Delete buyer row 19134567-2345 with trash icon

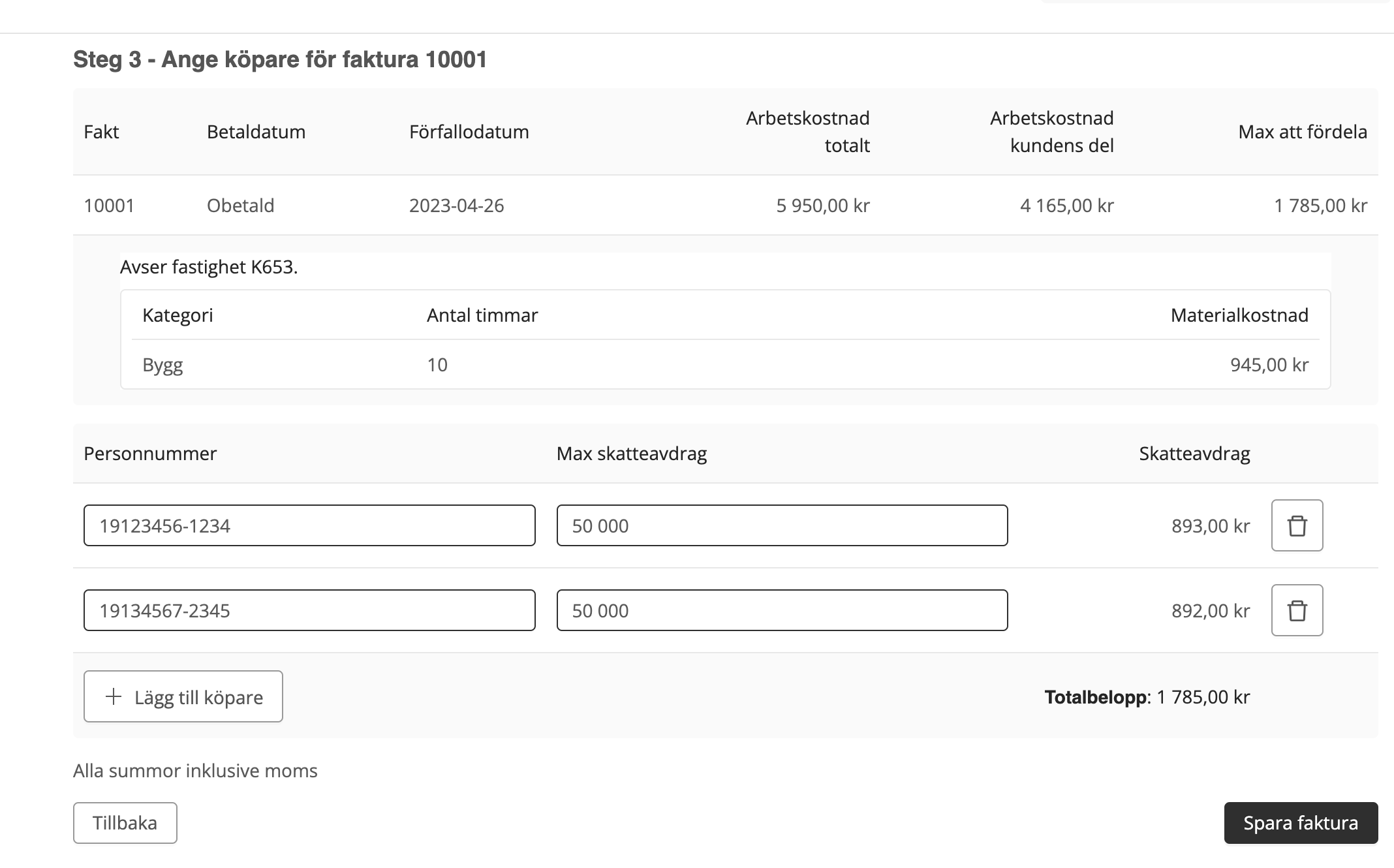click(x=1297, y=610)
